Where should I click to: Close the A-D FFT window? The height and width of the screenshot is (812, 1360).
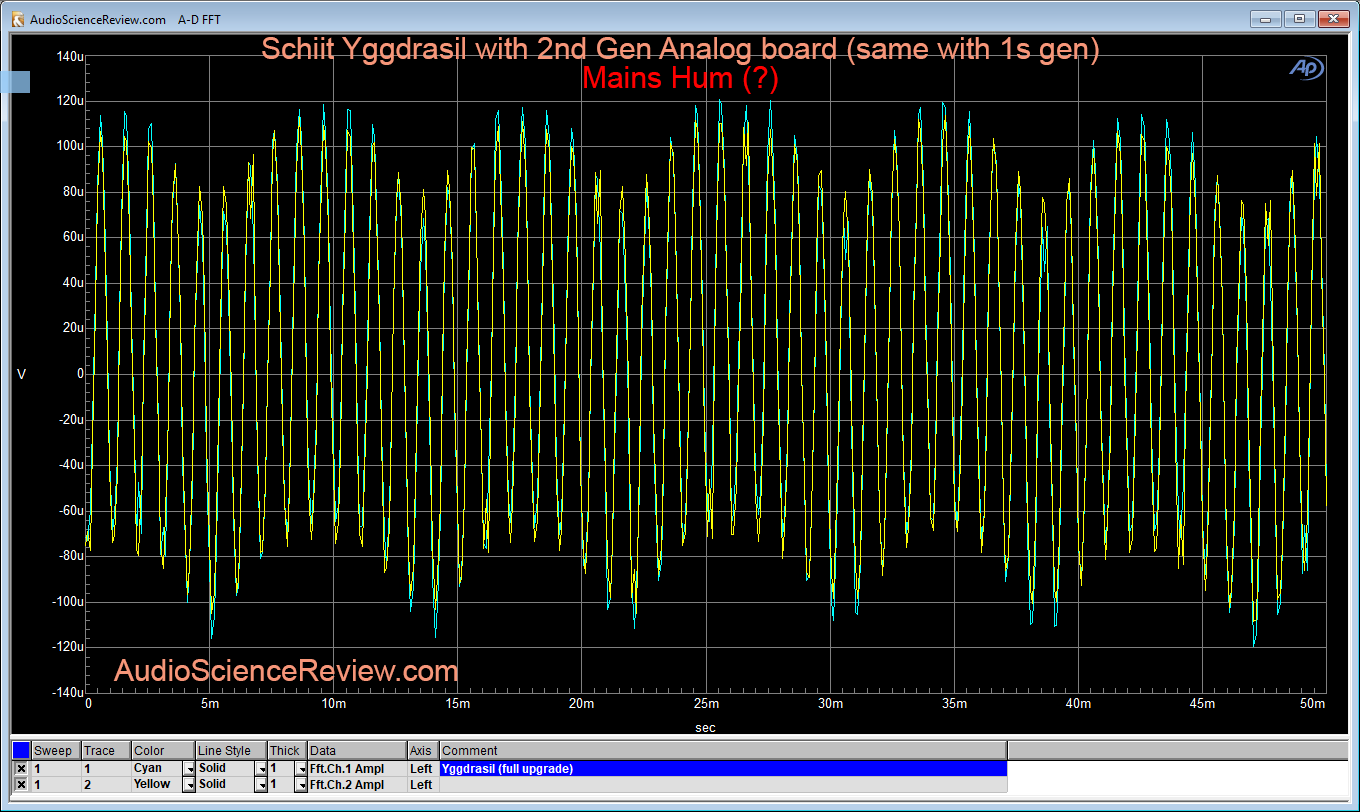1333,18
